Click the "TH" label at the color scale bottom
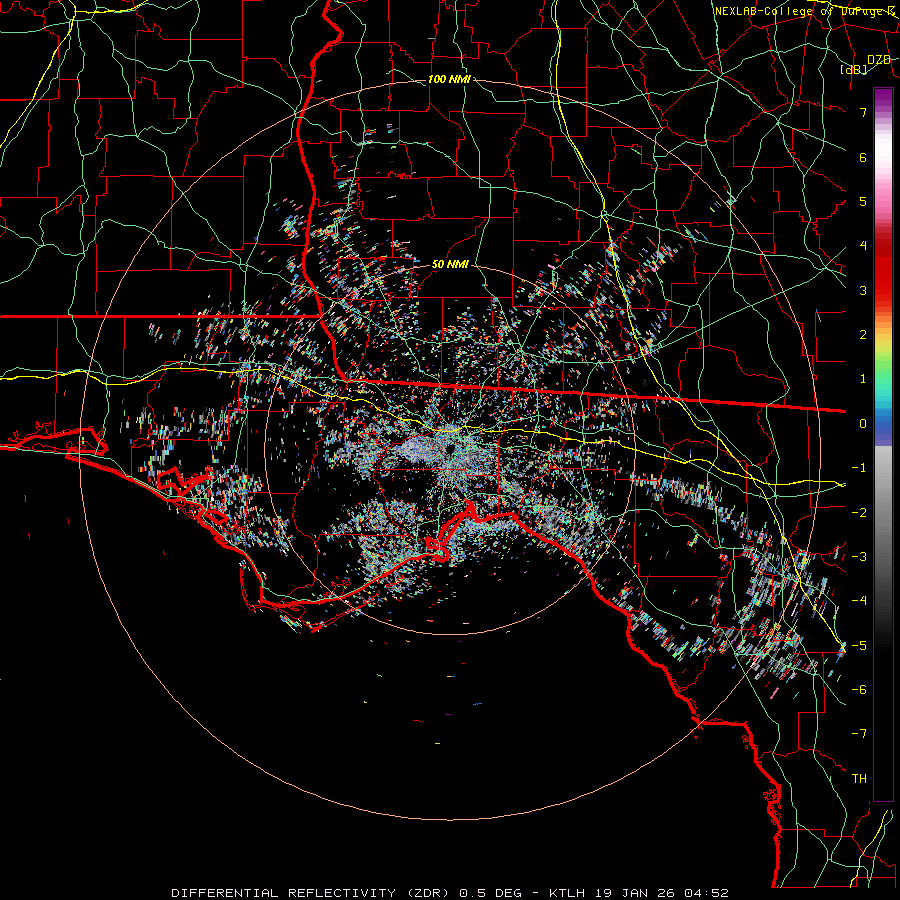900x900 pixels. (859, 778)
